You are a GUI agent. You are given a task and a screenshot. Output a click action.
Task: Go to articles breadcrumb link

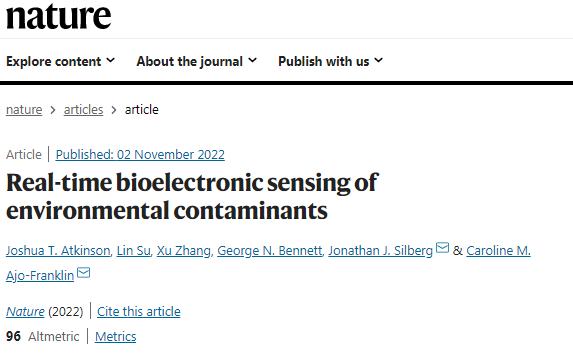83,110
